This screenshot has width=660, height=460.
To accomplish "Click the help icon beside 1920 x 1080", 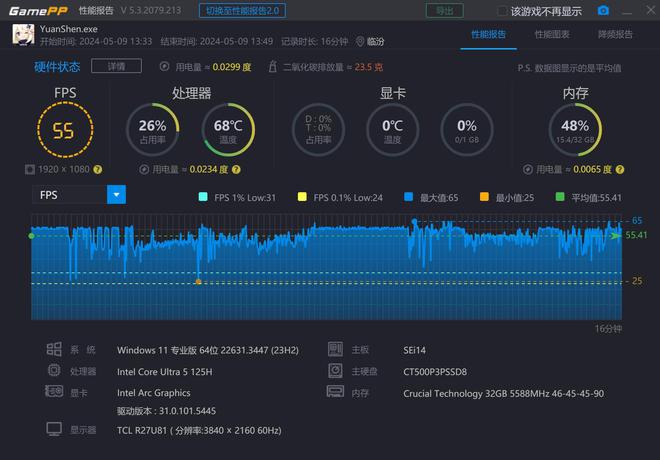I will [98, 169].
